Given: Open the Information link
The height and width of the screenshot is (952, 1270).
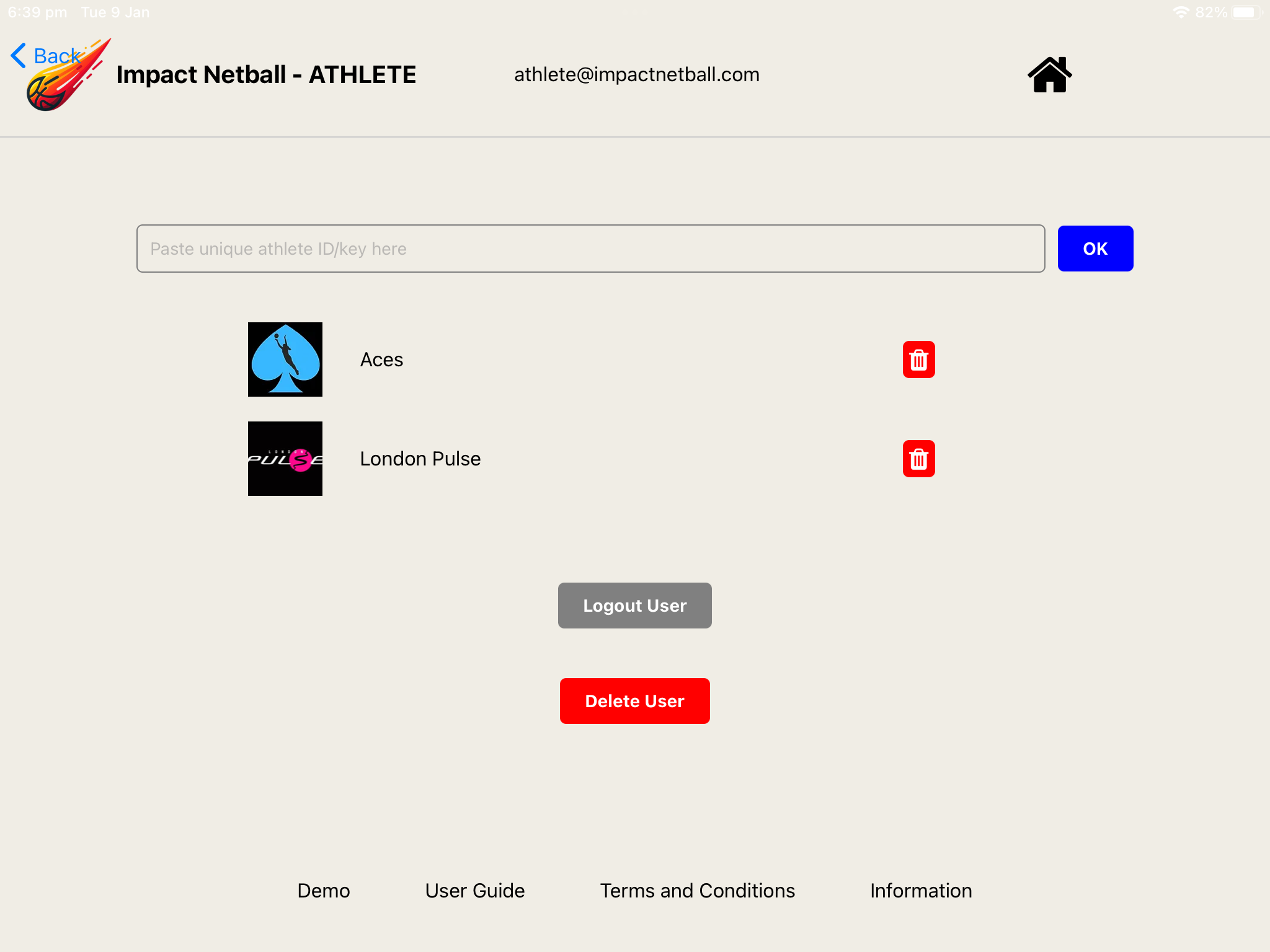Looking at the screenshot, I should coord(921,891).
